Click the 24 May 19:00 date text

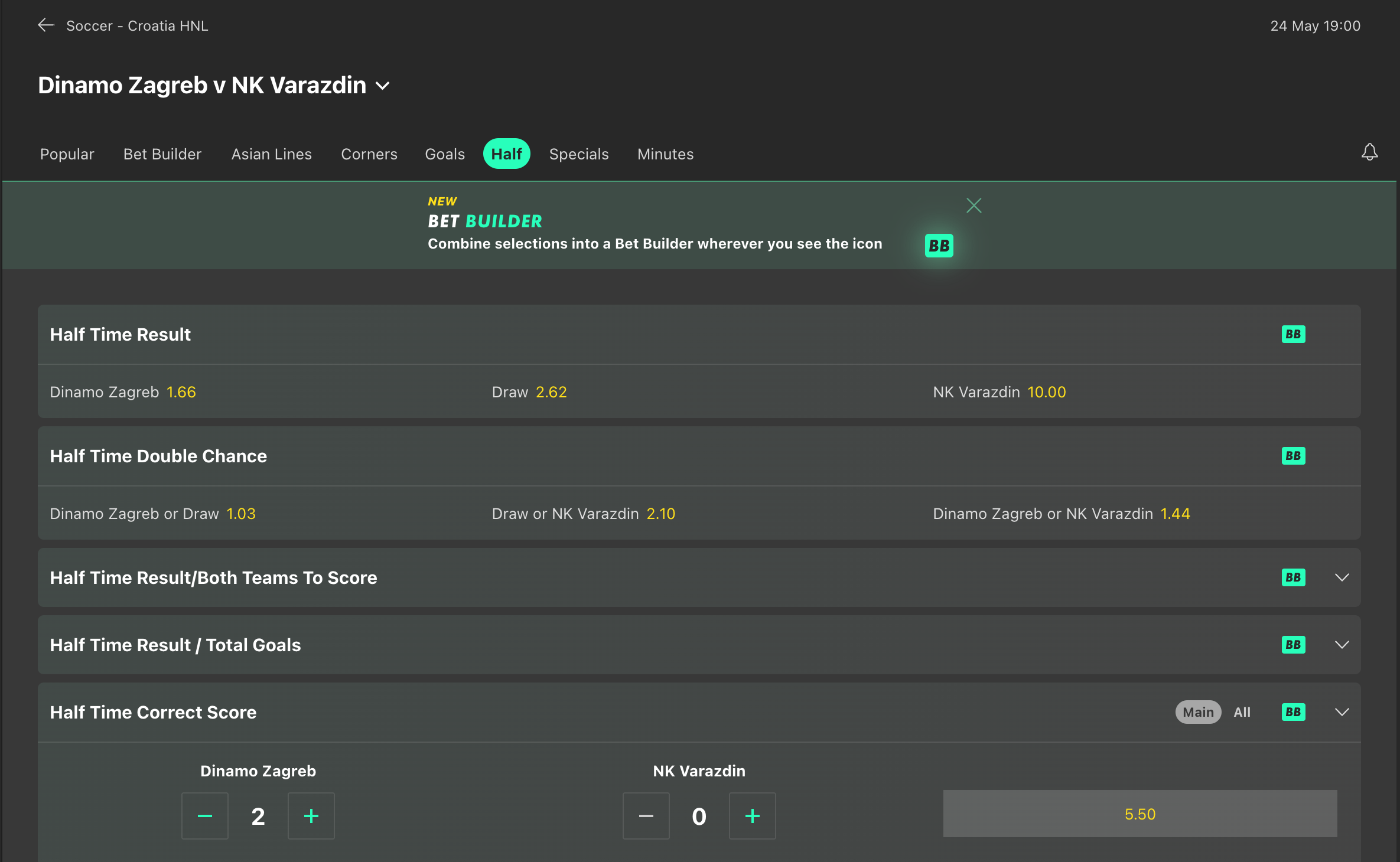click(x=1316, y=25)
